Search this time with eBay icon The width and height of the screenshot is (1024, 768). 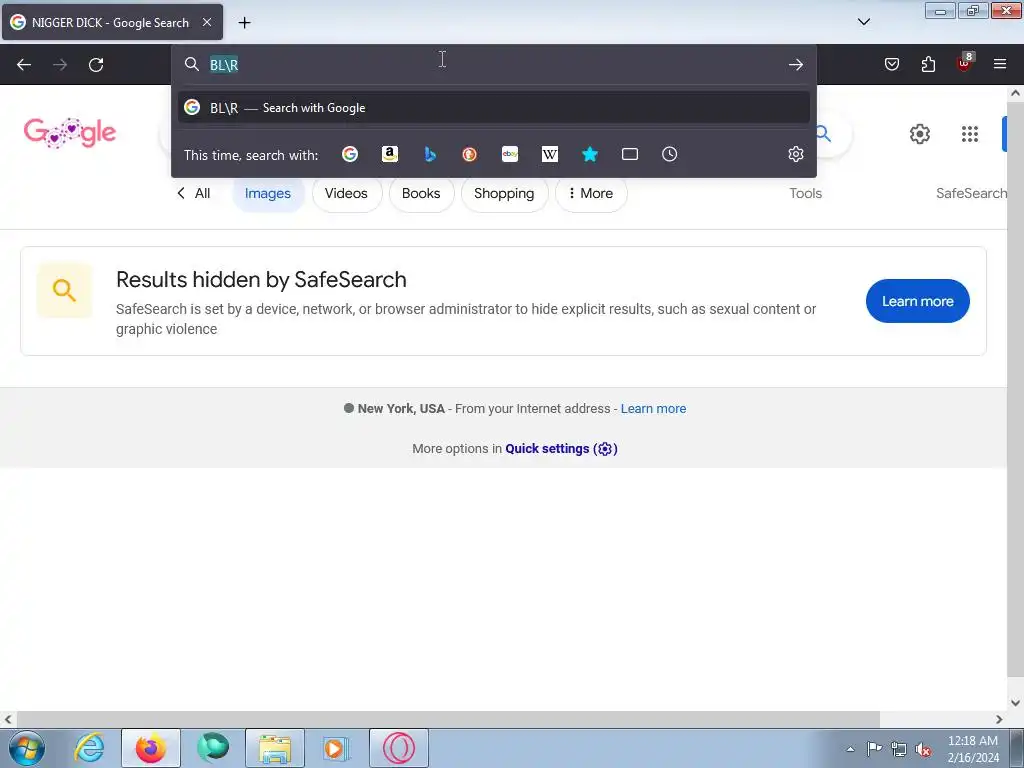click(510, 154)
